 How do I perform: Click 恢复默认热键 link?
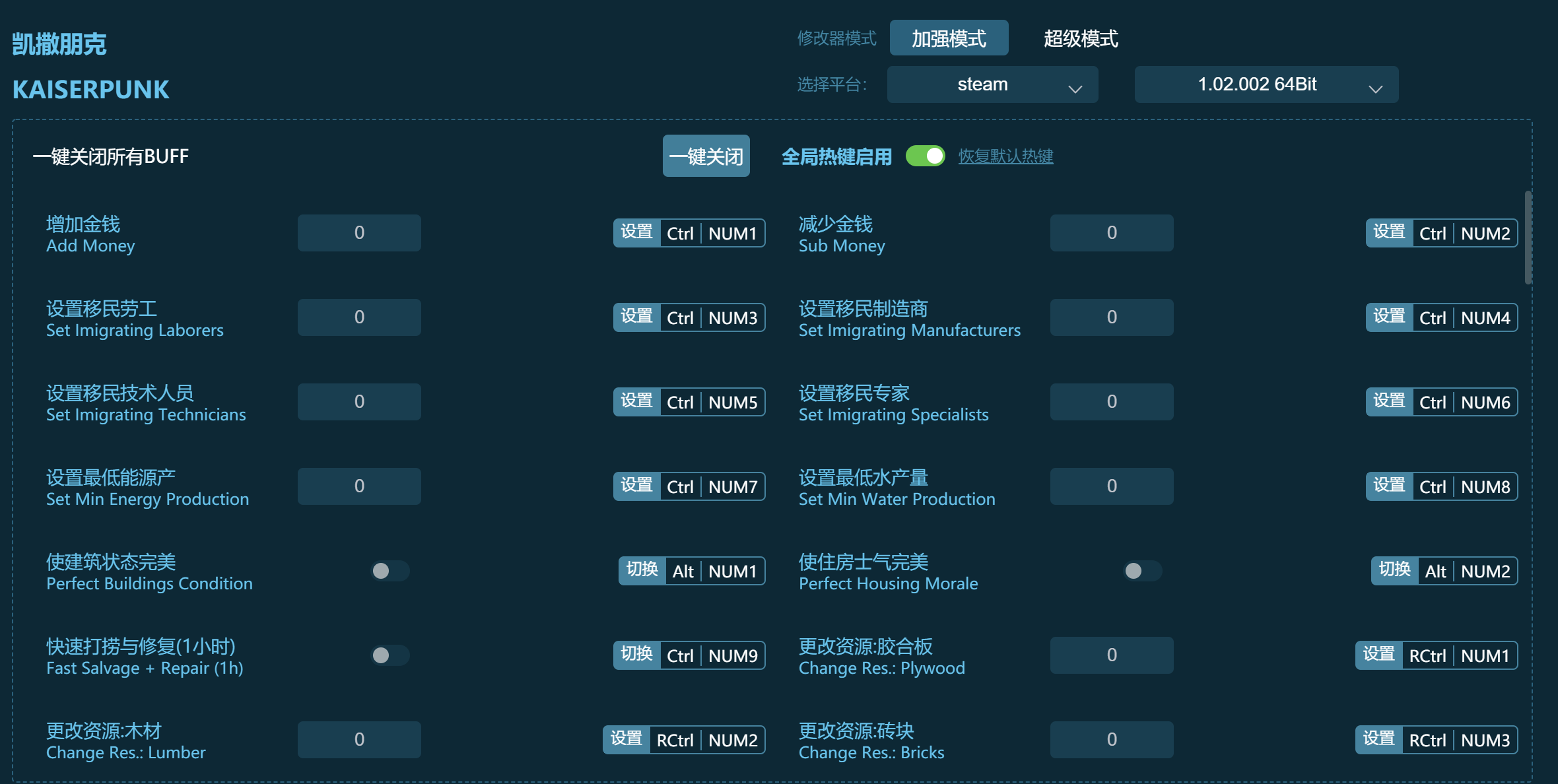[x=1005, y=156]
